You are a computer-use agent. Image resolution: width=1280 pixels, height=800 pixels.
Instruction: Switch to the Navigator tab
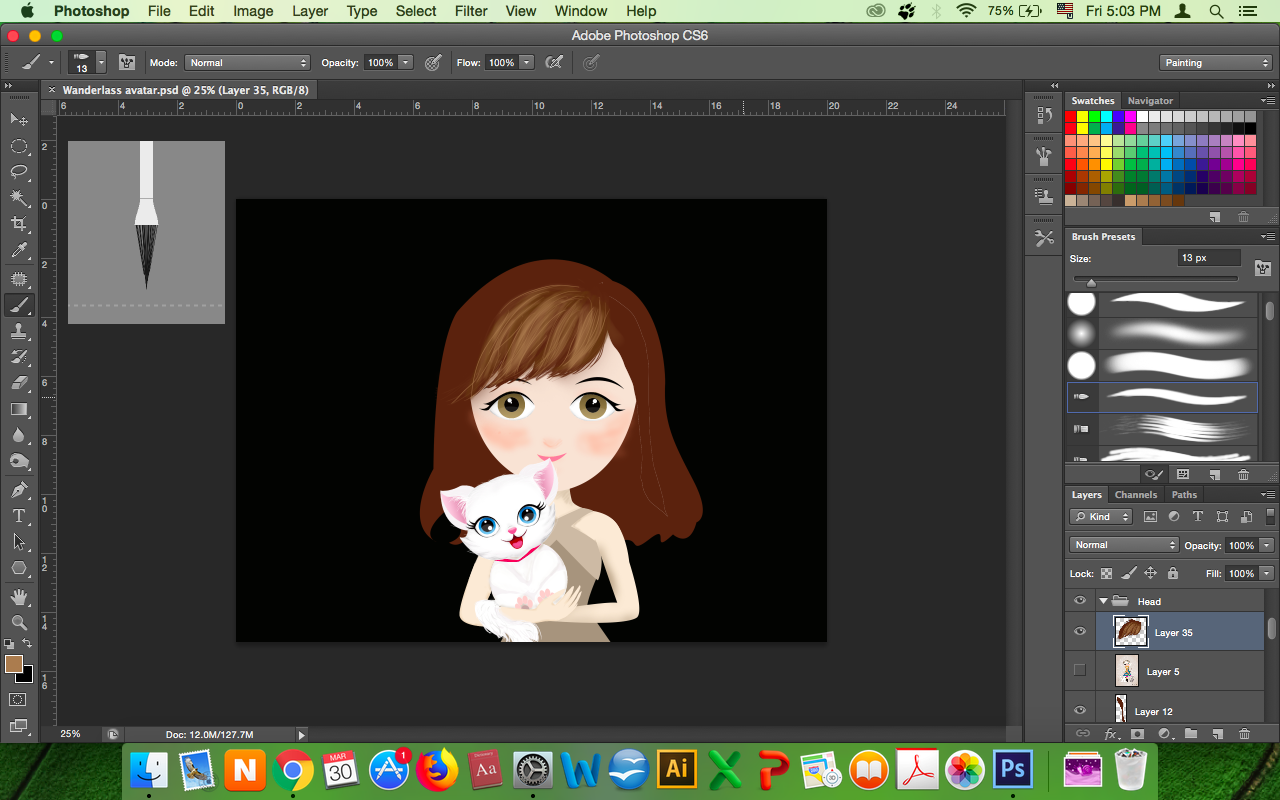1150,101
